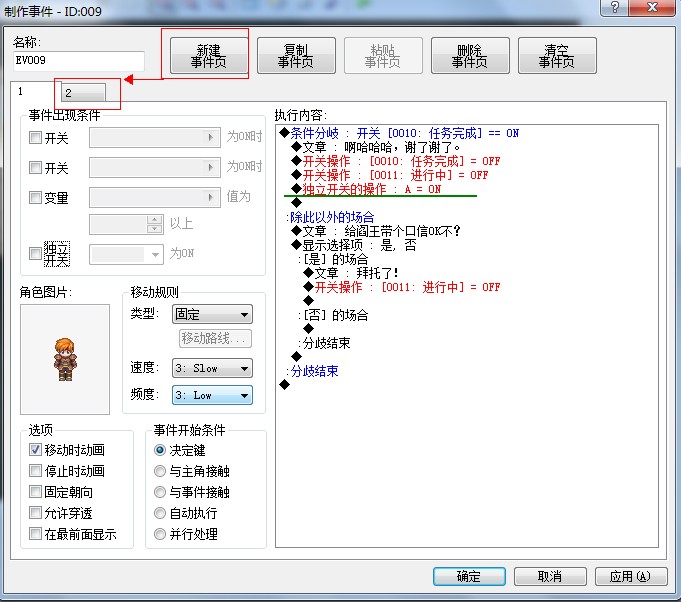Open the 类型 movement type dropdown
The image size is (681, 602).
click(212, 314)
